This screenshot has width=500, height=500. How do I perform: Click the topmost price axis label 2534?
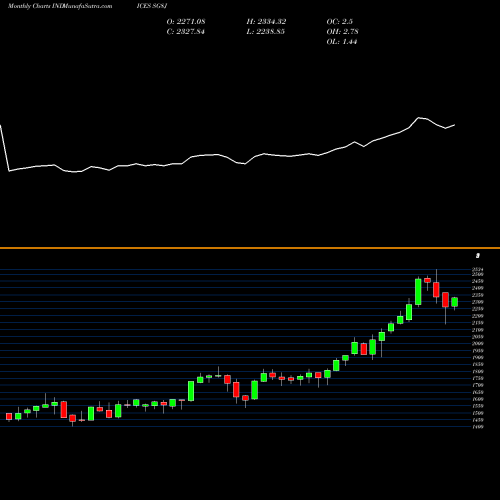point(478,269)
